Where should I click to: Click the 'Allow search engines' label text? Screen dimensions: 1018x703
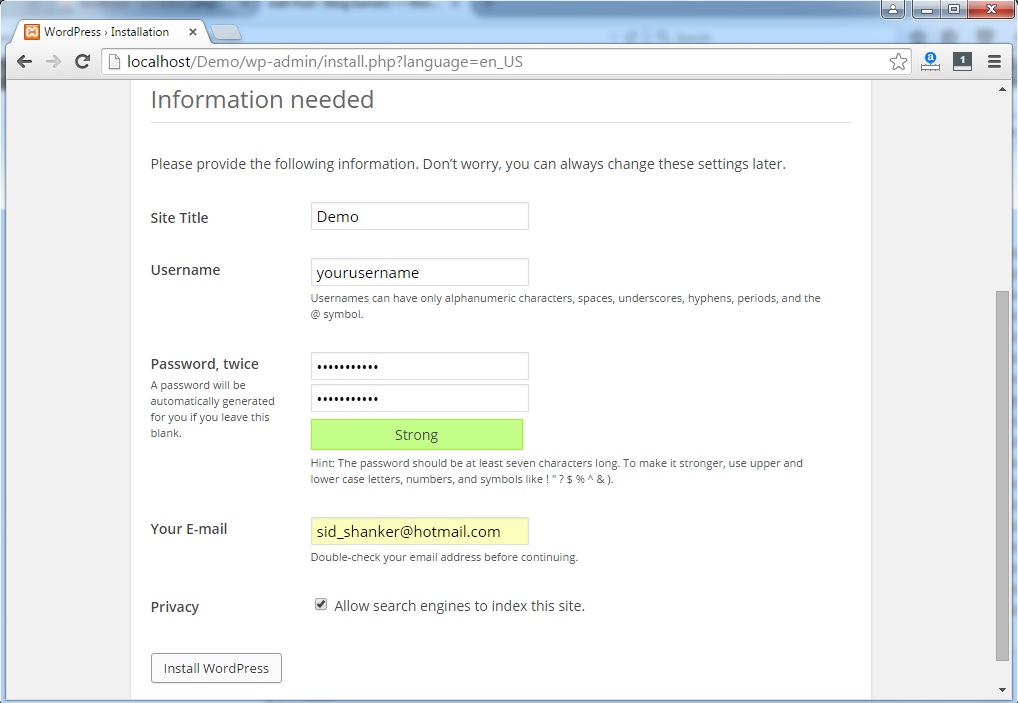pyautogui.click(x=460, y=606)
